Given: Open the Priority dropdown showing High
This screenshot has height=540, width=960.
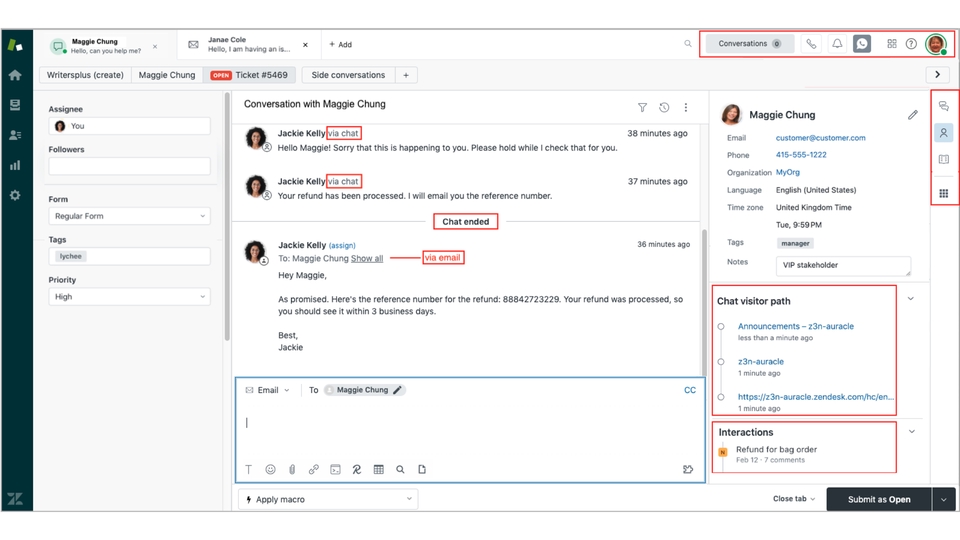Looking at the screenshot, I should 129,297.
